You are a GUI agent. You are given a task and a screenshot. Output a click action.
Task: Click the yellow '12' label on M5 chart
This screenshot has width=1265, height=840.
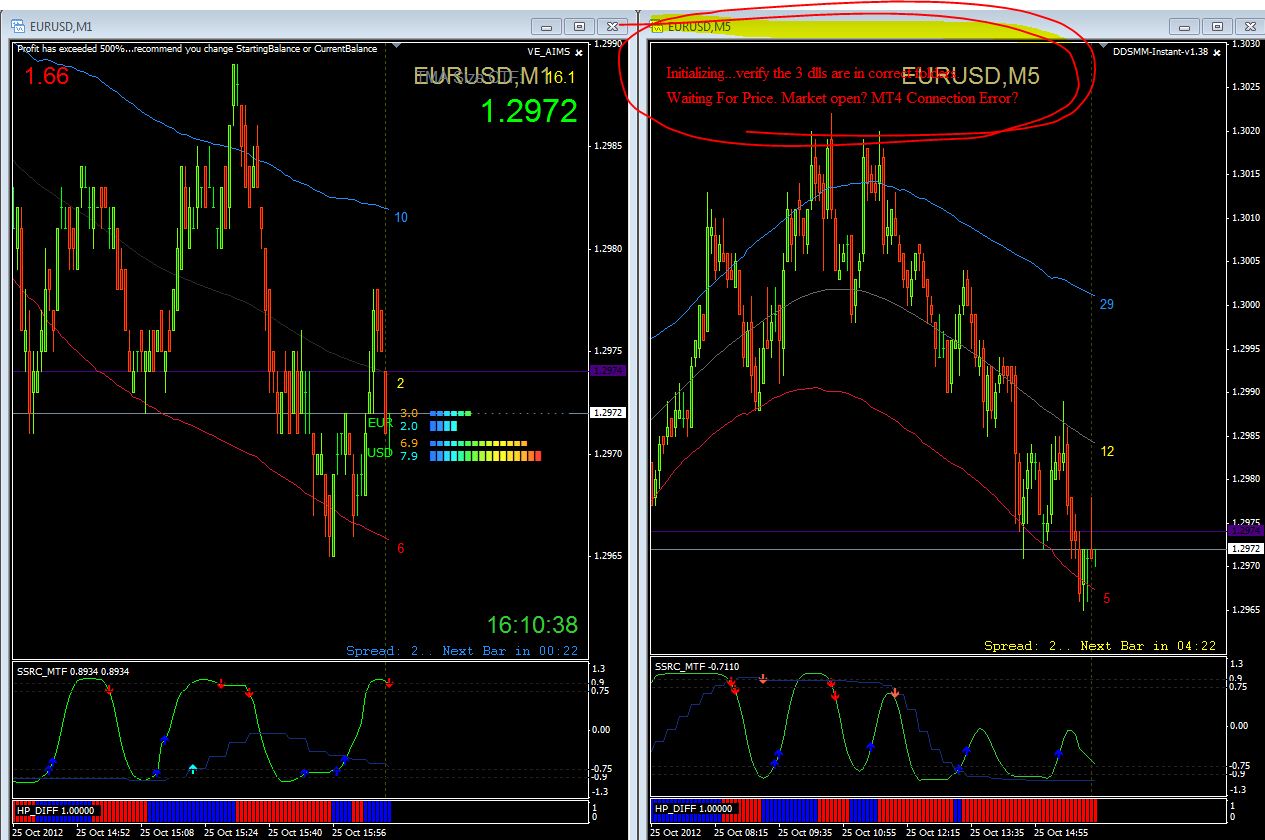[1107, 451]
